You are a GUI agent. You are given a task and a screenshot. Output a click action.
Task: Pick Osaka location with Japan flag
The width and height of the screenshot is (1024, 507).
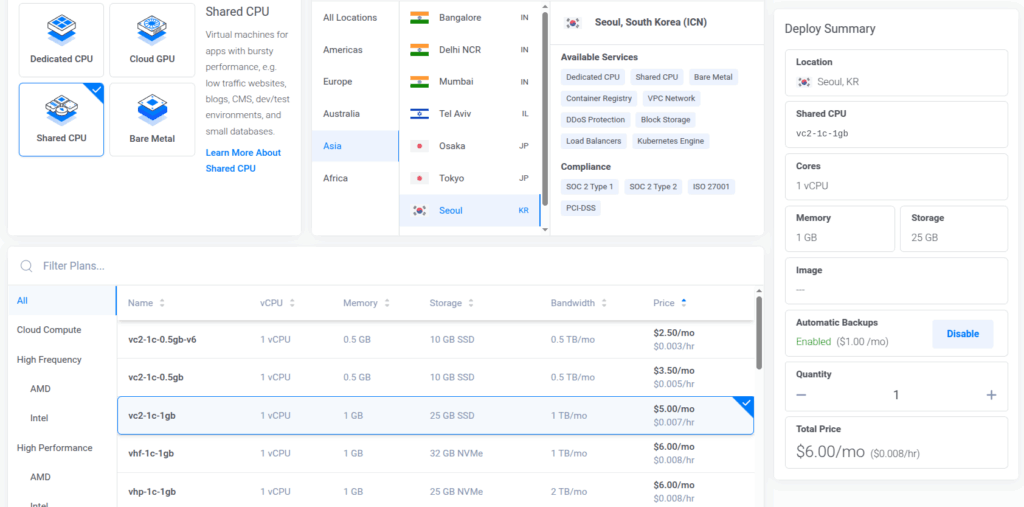point(469,146)
